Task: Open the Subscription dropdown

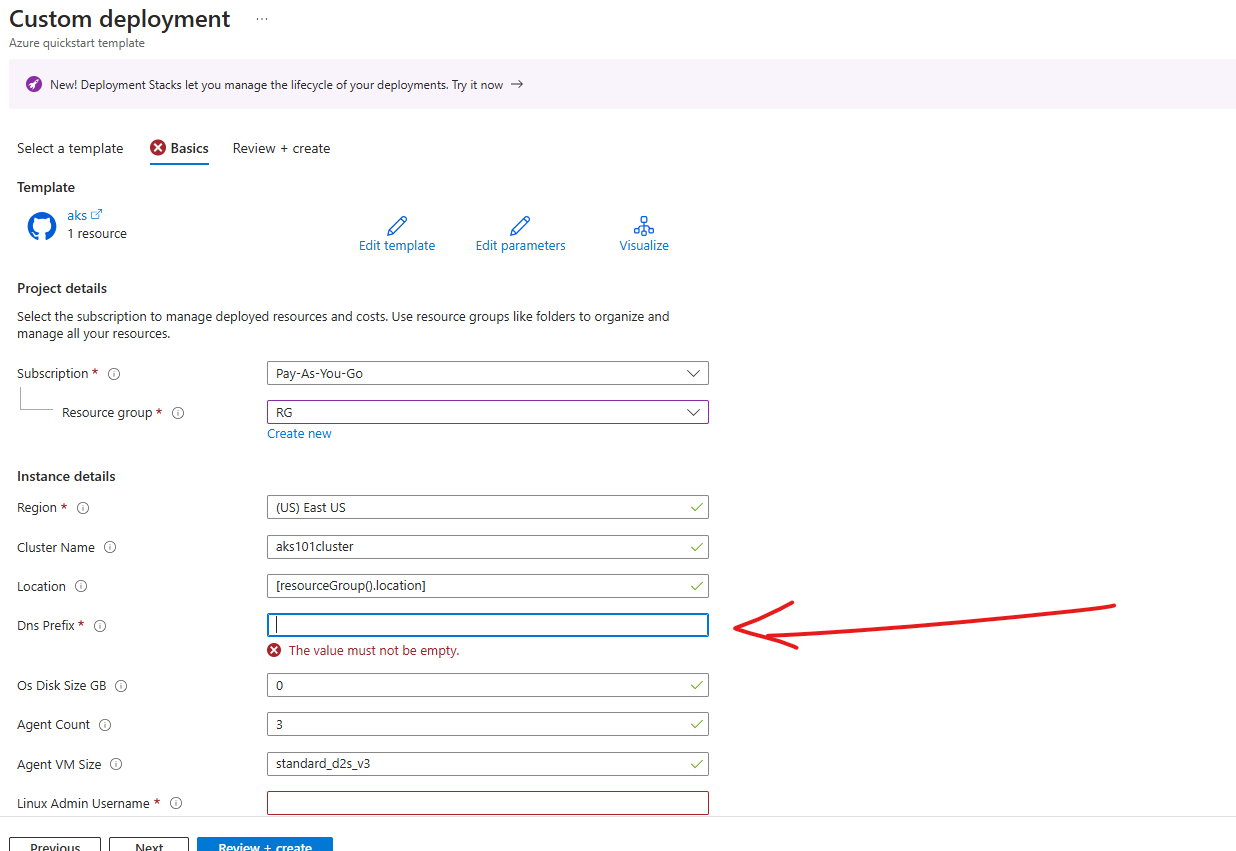Action: 488,373
